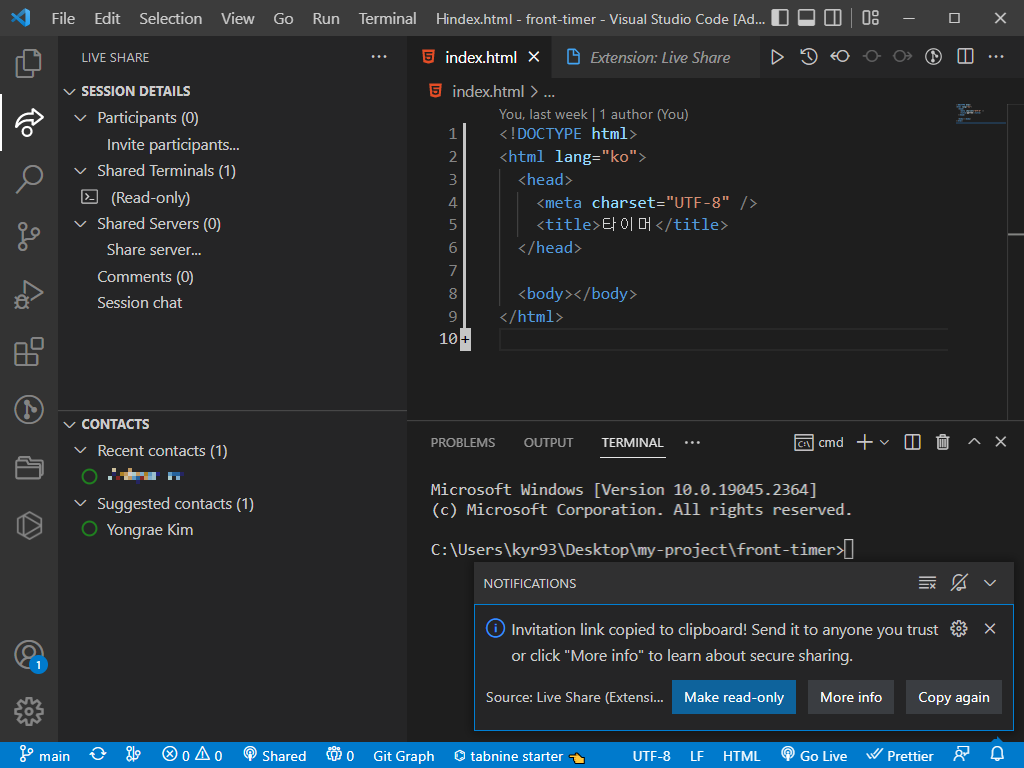The image size is (1024, 768).
Task: Kill the active terminal with the trash icon
Action: (942, 441)
